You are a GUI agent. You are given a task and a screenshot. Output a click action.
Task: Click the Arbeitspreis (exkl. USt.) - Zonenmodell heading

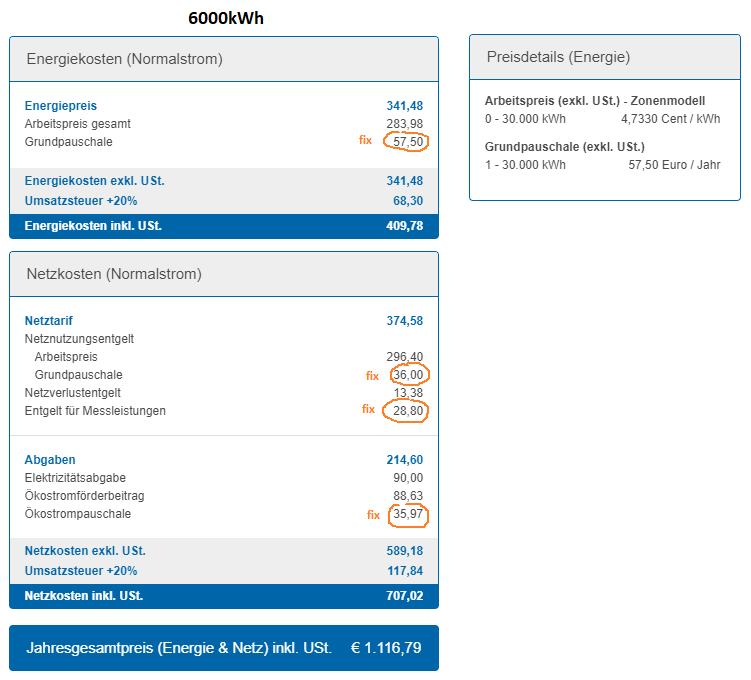(x=595, y=101)
